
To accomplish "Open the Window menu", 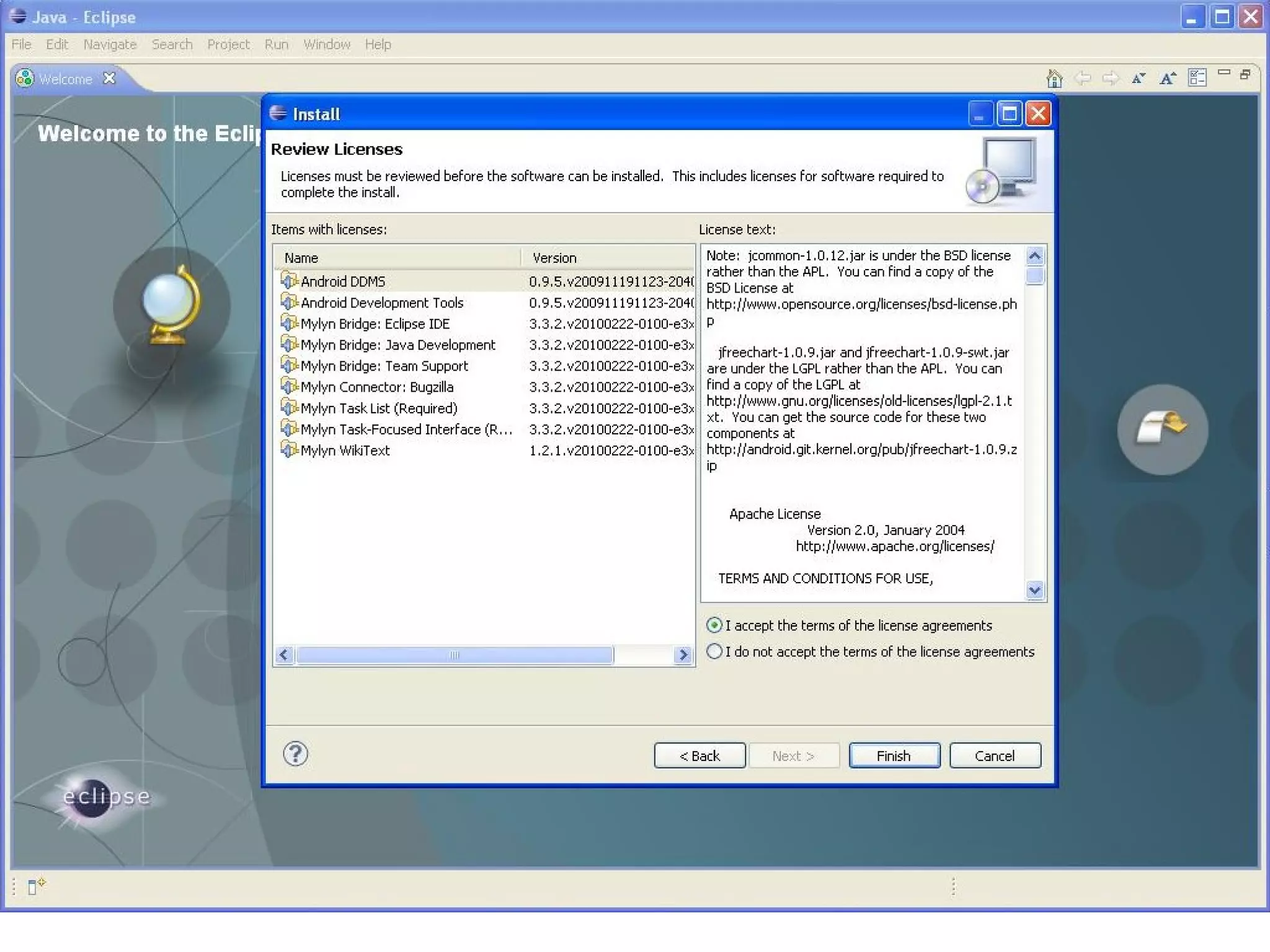I will coord(326,45).
